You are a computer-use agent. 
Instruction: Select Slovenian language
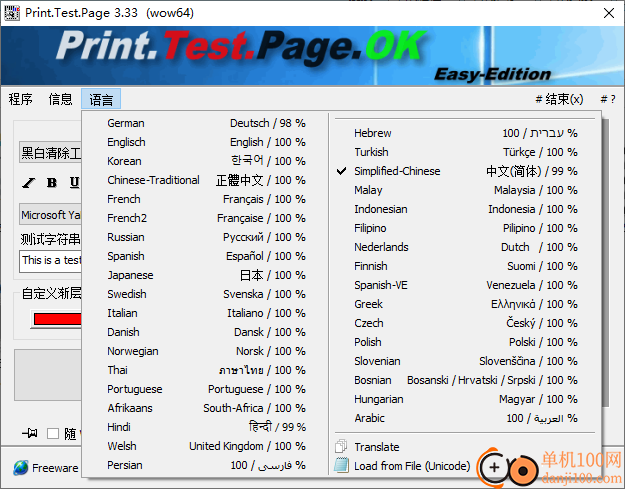(x=465, y=361)
